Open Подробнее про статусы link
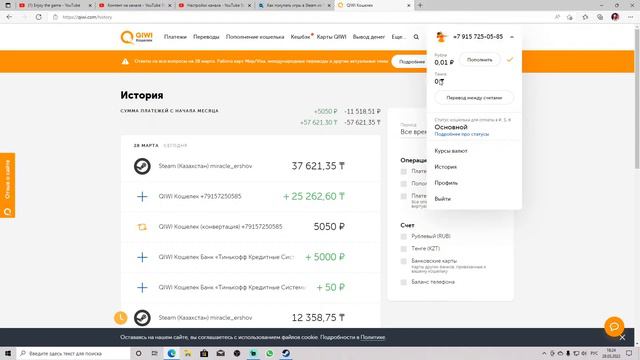 462,134
